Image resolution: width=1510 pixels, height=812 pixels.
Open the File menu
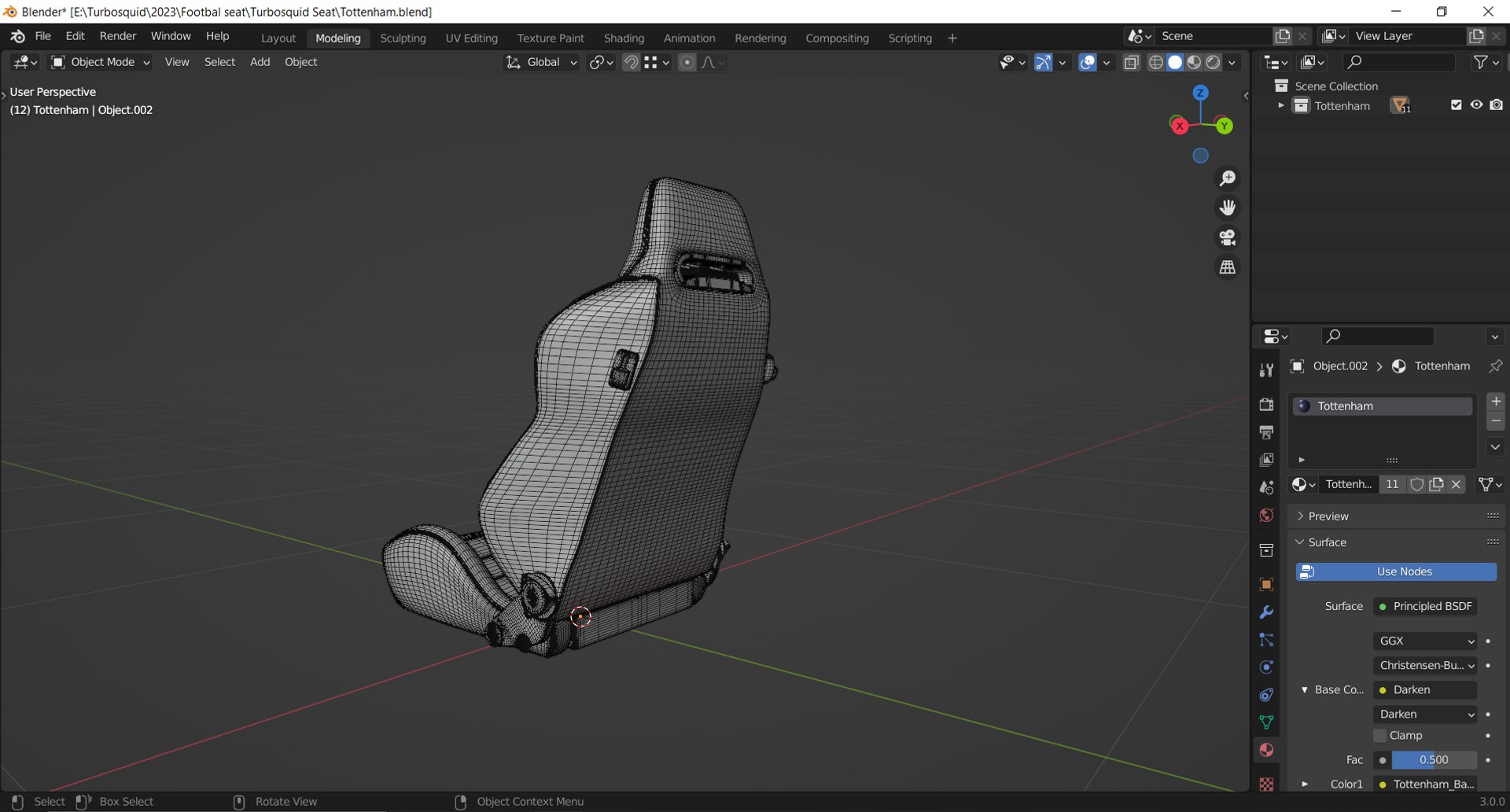43,36
